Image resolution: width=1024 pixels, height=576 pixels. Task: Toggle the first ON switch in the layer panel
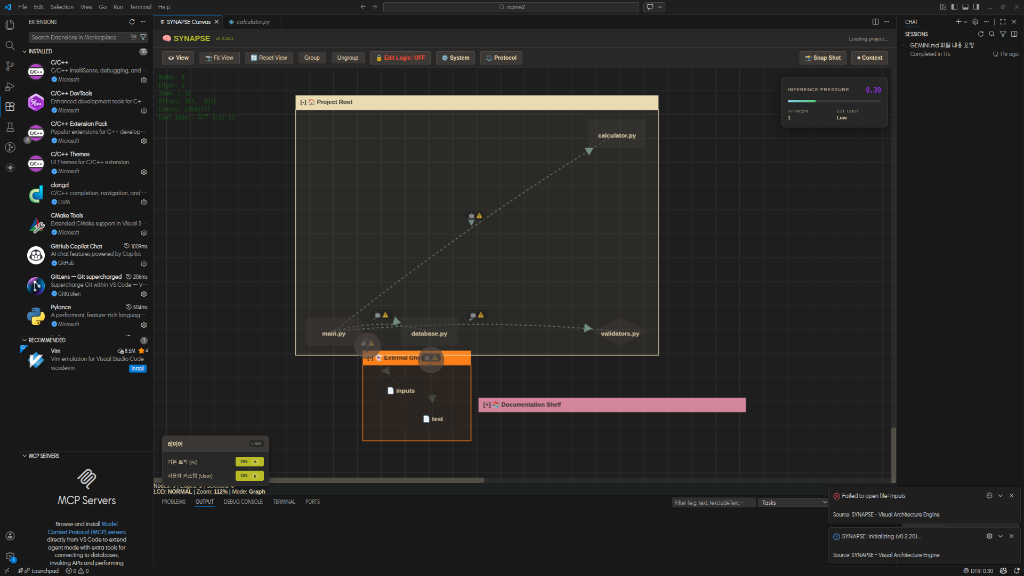coord(249,461)
